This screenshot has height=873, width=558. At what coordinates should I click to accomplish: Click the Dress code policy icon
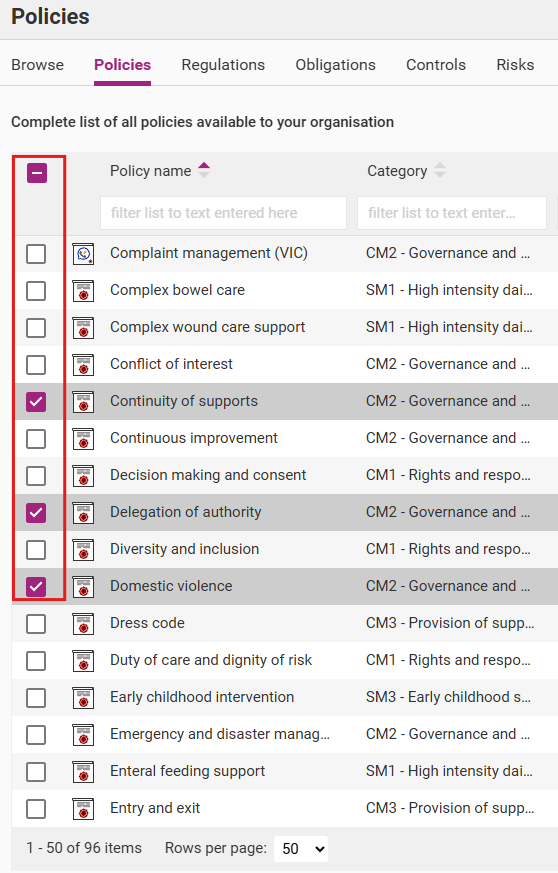point(83,624)
